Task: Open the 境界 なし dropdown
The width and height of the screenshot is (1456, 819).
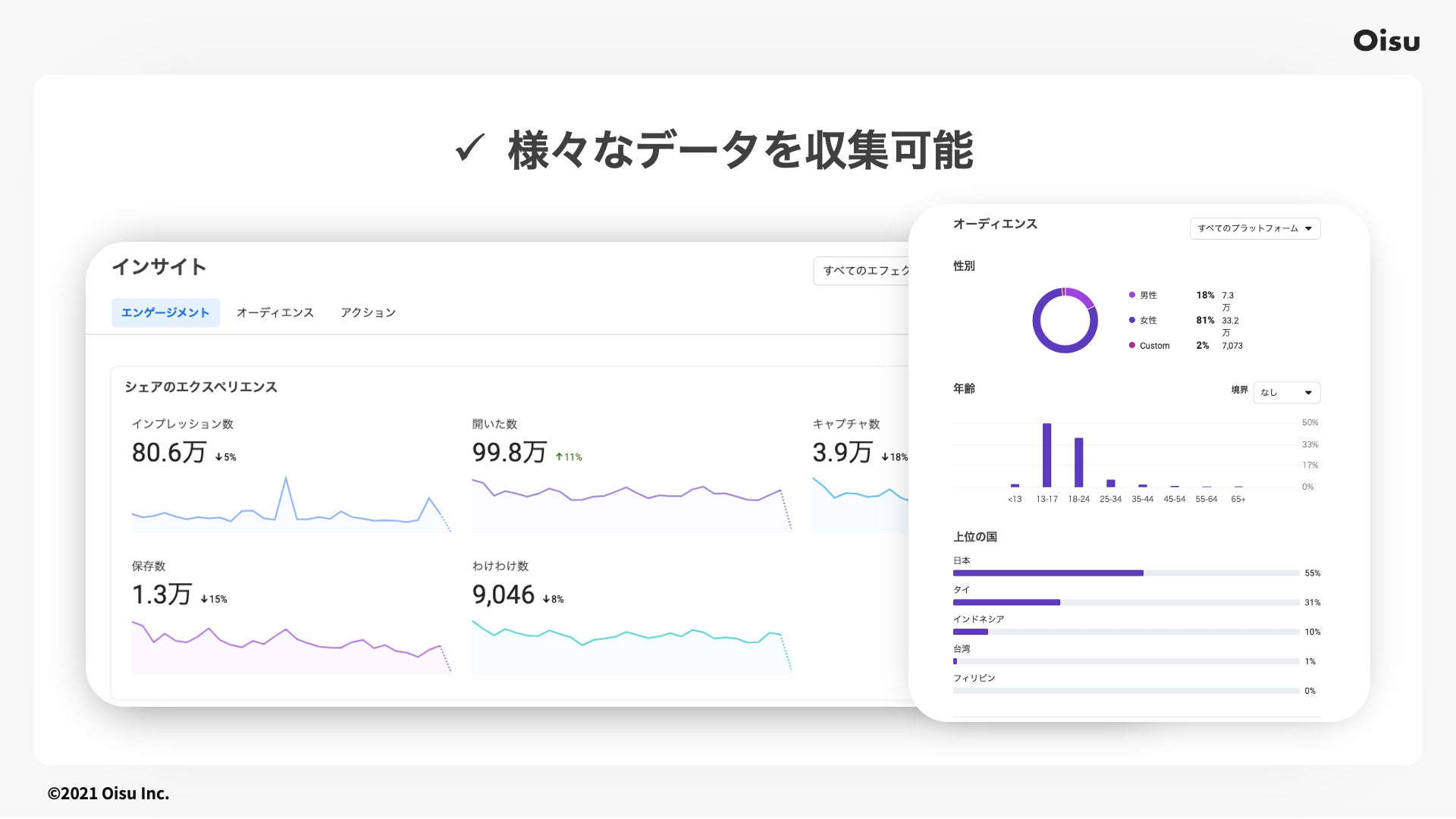Action: [x=1286, y=392]
